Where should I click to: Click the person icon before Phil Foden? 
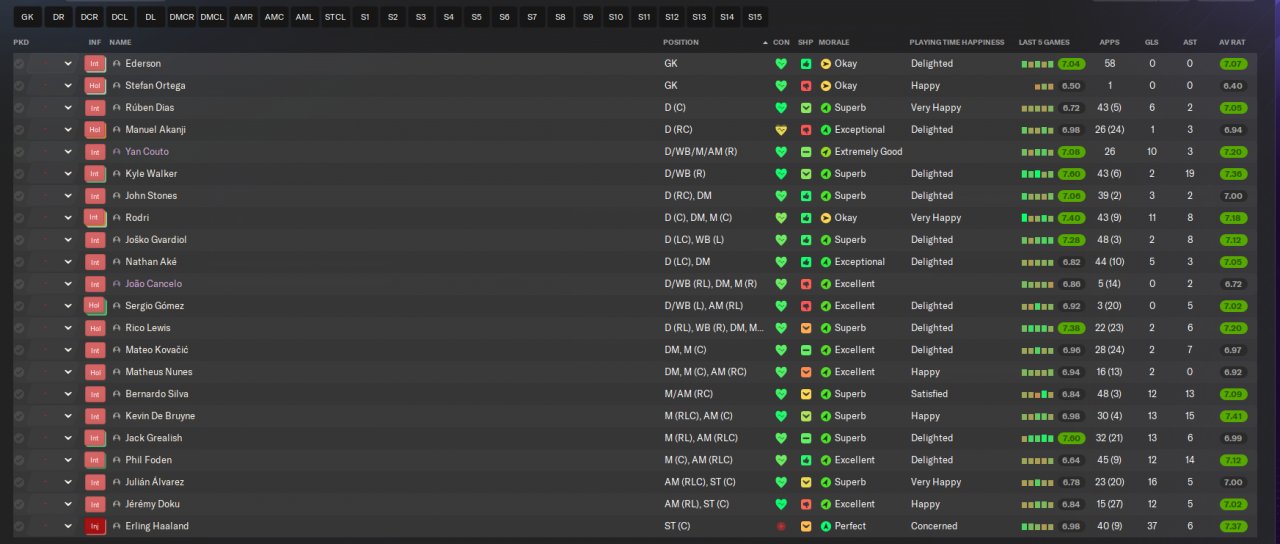pos(116,460)
